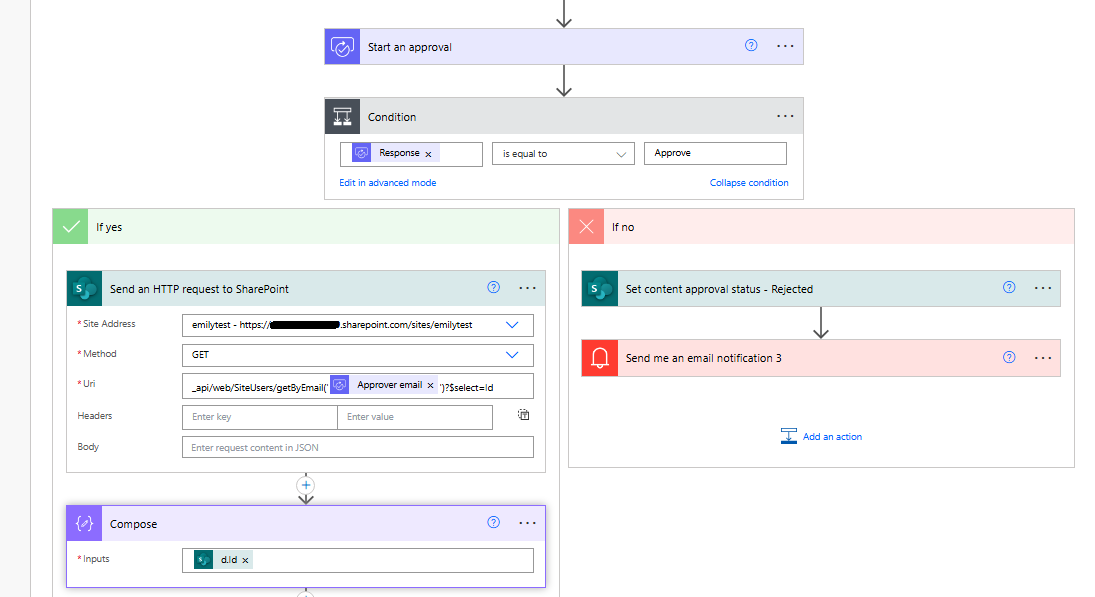Open the Compose ellipsis menu

527,523
